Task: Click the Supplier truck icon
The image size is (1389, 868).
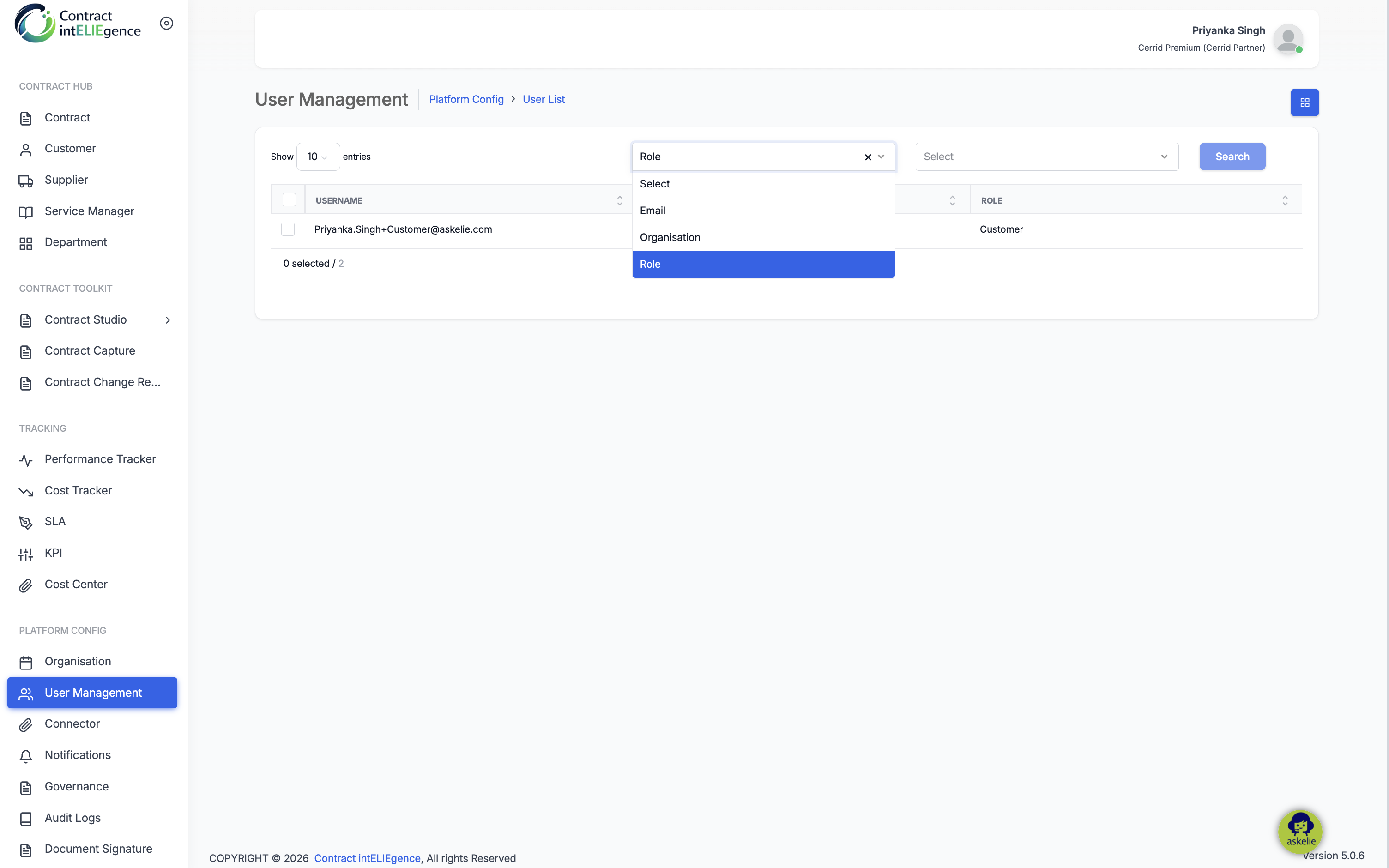Action: [26, 181]
